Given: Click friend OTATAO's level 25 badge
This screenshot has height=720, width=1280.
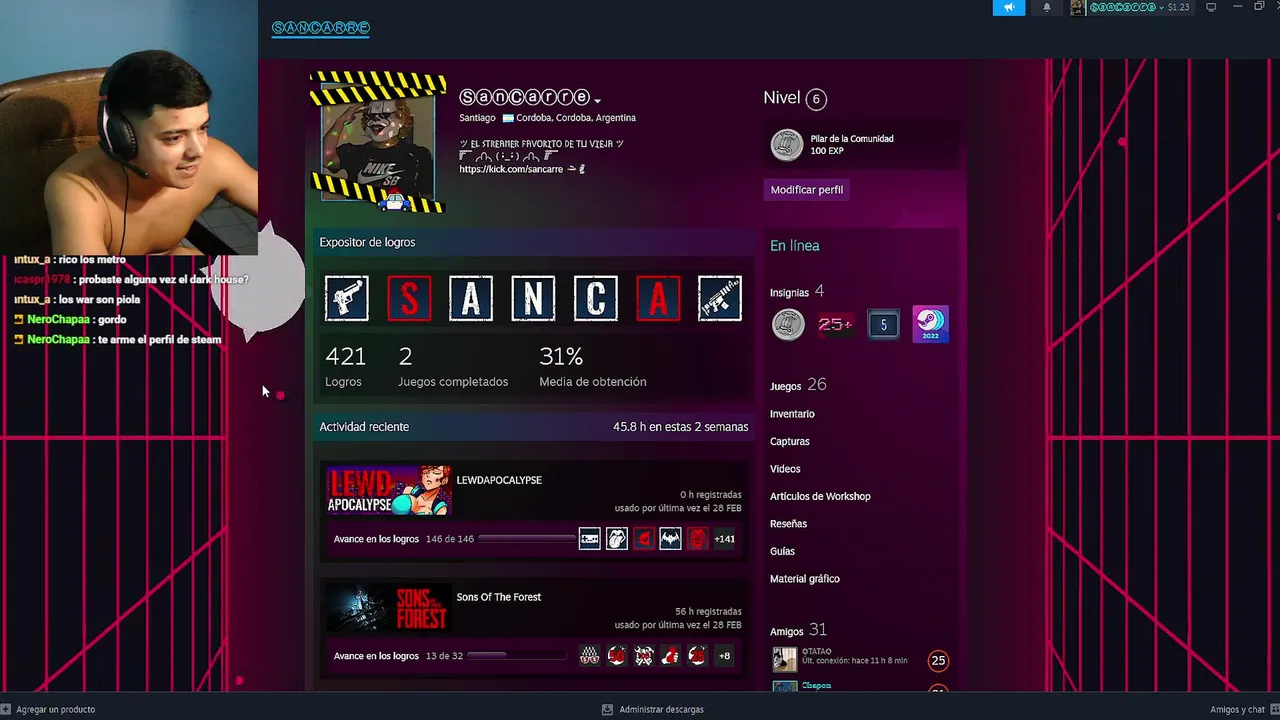Looking at the screenshot, I should point(938,660).
